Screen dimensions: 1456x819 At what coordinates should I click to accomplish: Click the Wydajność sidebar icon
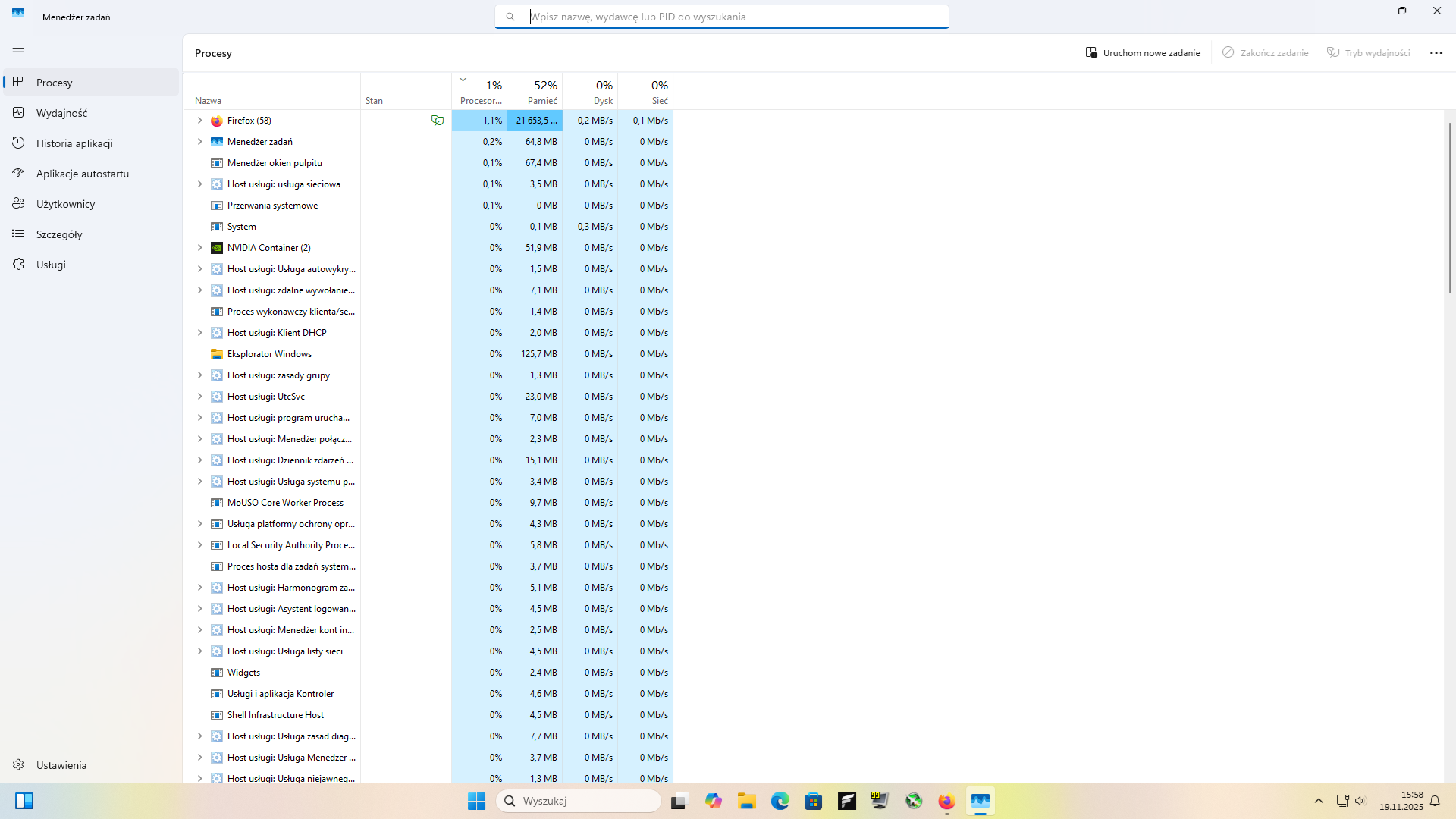[18, 112]
